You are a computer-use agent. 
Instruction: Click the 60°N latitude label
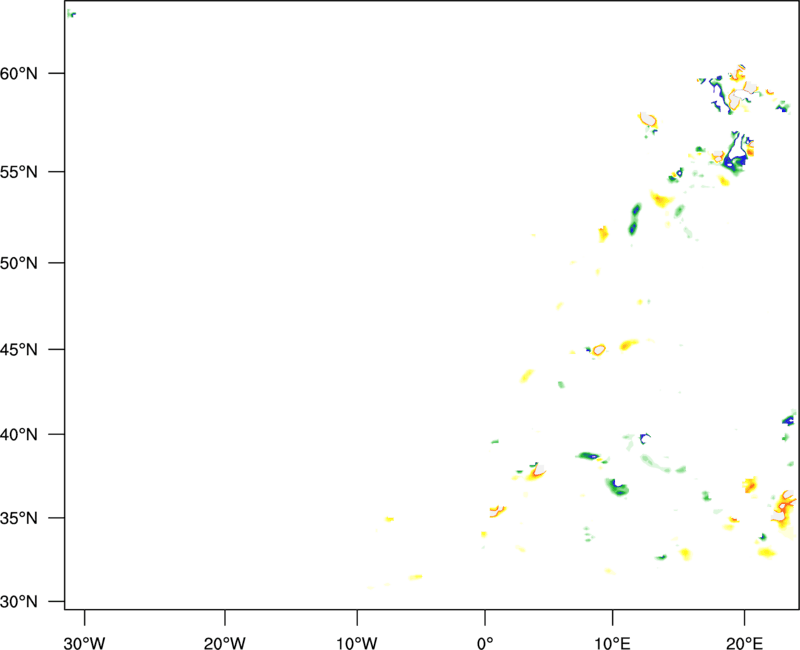point(19,74)
